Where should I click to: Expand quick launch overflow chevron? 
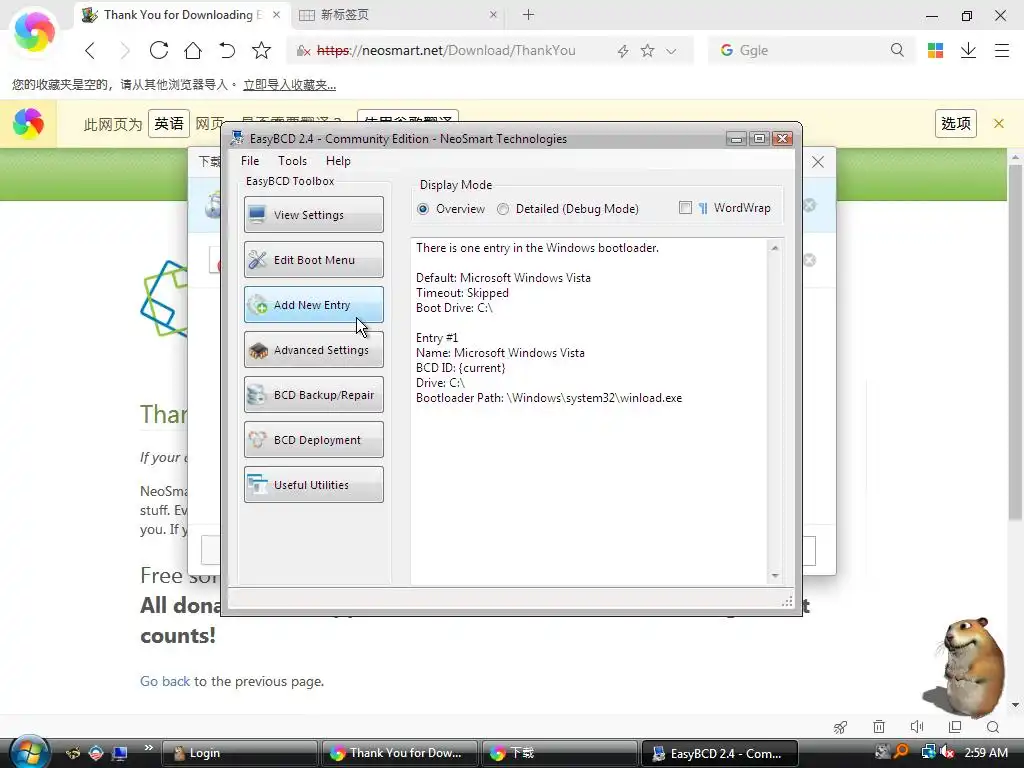pos(148,748)
